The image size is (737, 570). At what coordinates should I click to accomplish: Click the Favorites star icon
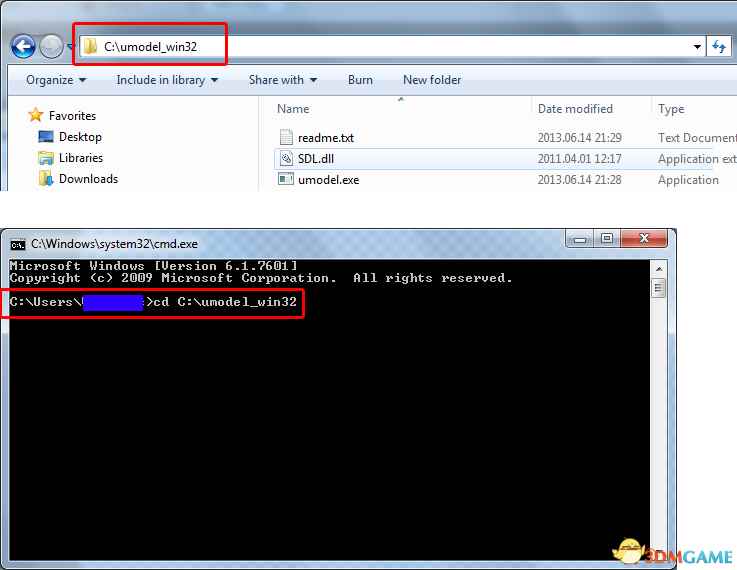[36, 115]
